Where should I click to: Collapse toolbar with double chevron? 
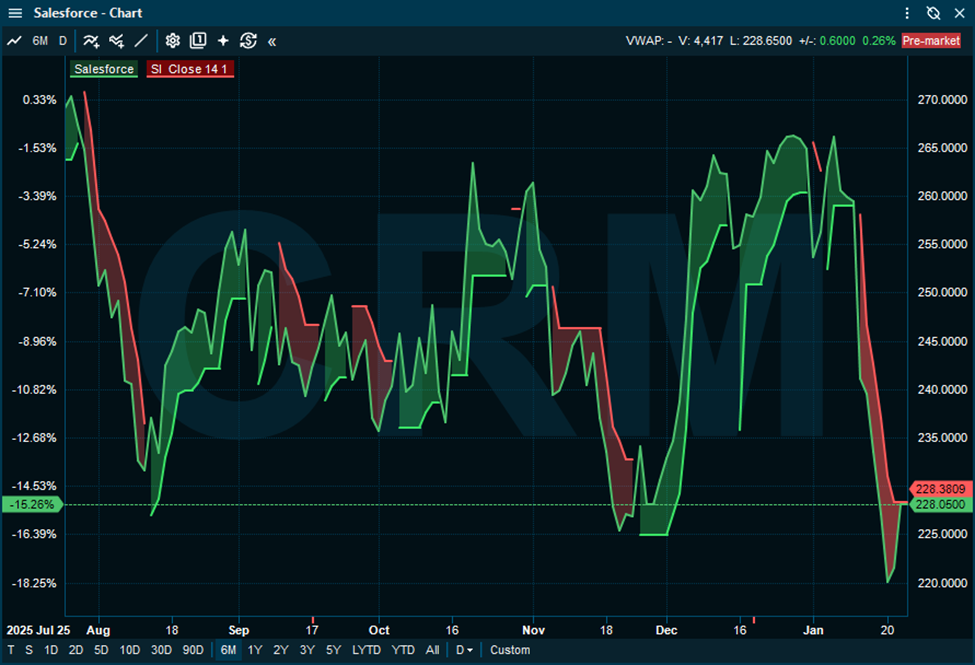pos(273,41)
